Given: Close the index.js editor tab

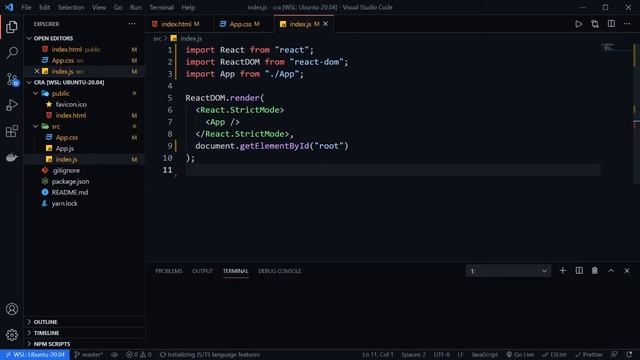Looking at the screenshot, I should (325, 24).
